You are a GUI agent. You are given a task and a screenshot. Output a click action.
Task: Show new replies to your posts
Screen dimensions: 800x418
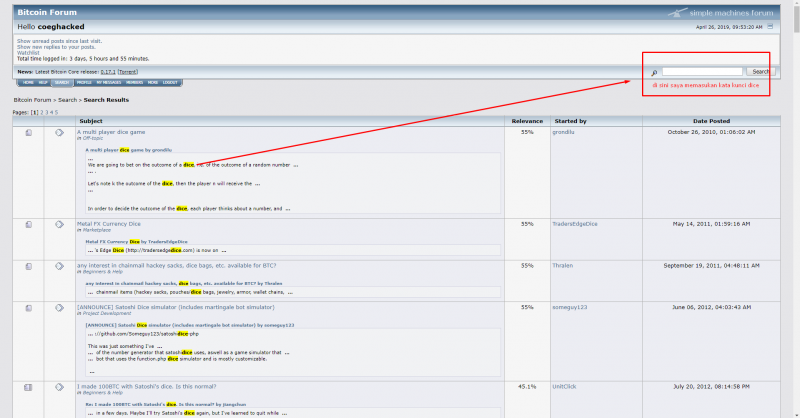point(56,47)
